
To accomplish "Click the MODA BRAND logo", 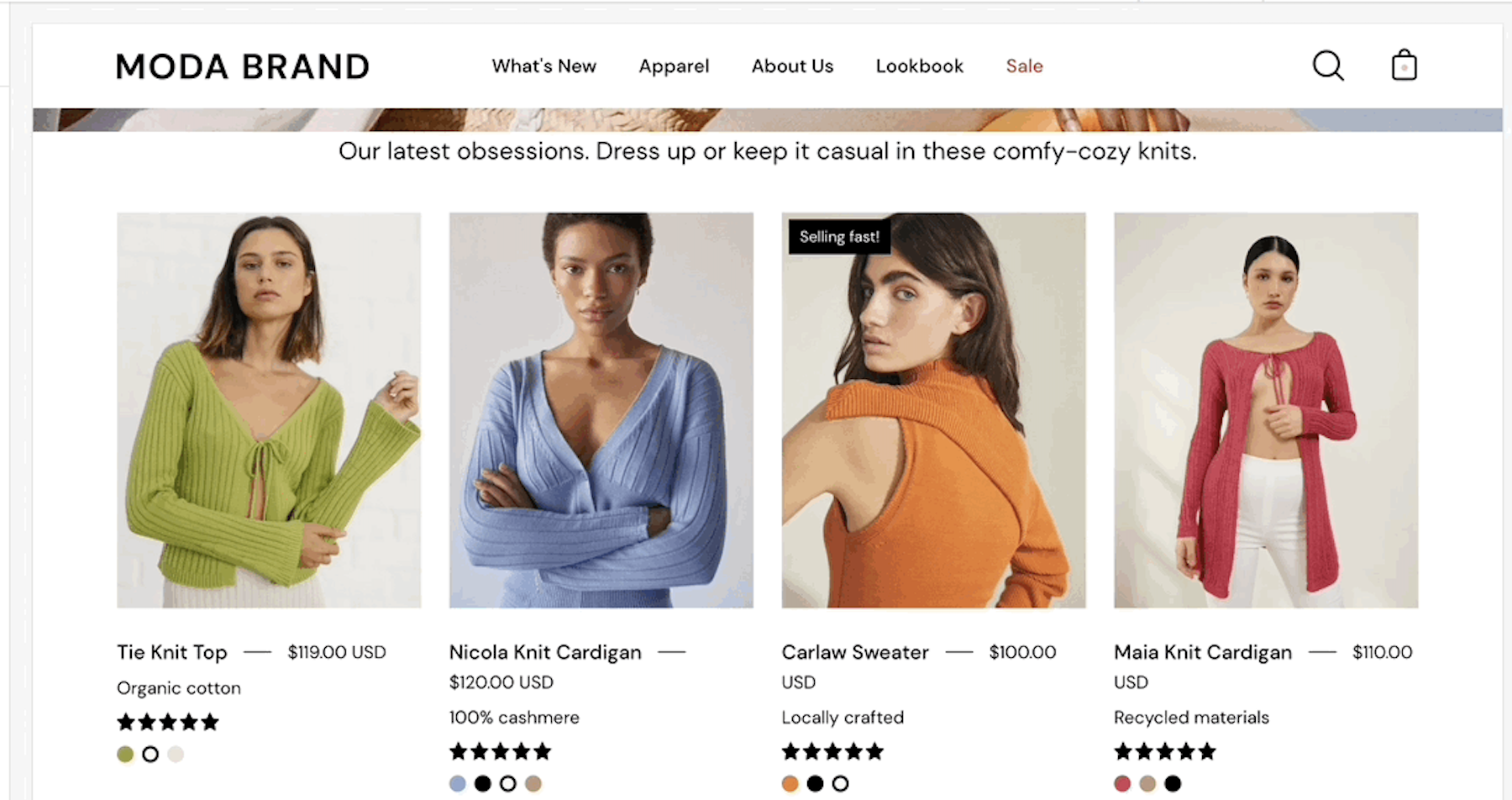I will click(x=243, y=66).
